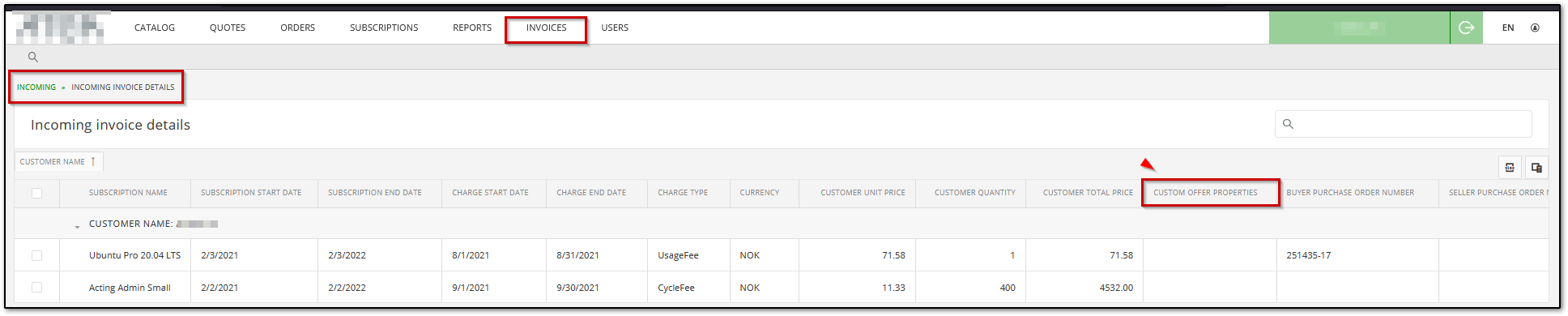Screen dimensions: 1568x316
Task: Click start date 2/3/2021
Action: pyautogui.click(x=219, y=255)
